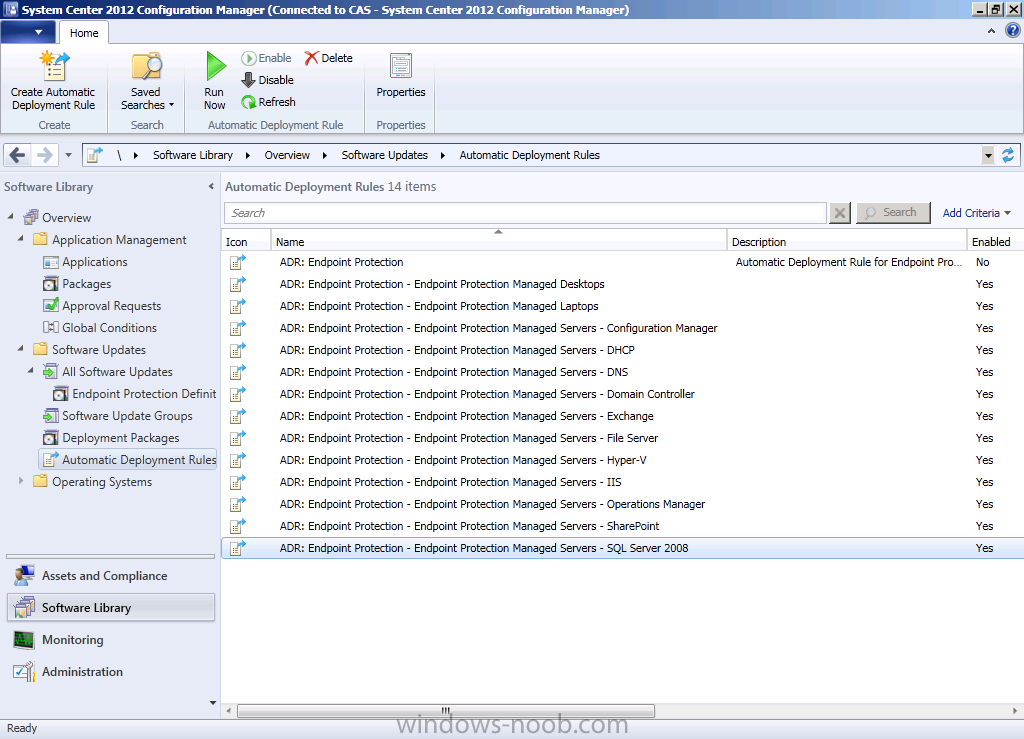Viewport: 1024px width, 739px height.
Task: Select the Home ribbon tab
Action: [84, 33]
